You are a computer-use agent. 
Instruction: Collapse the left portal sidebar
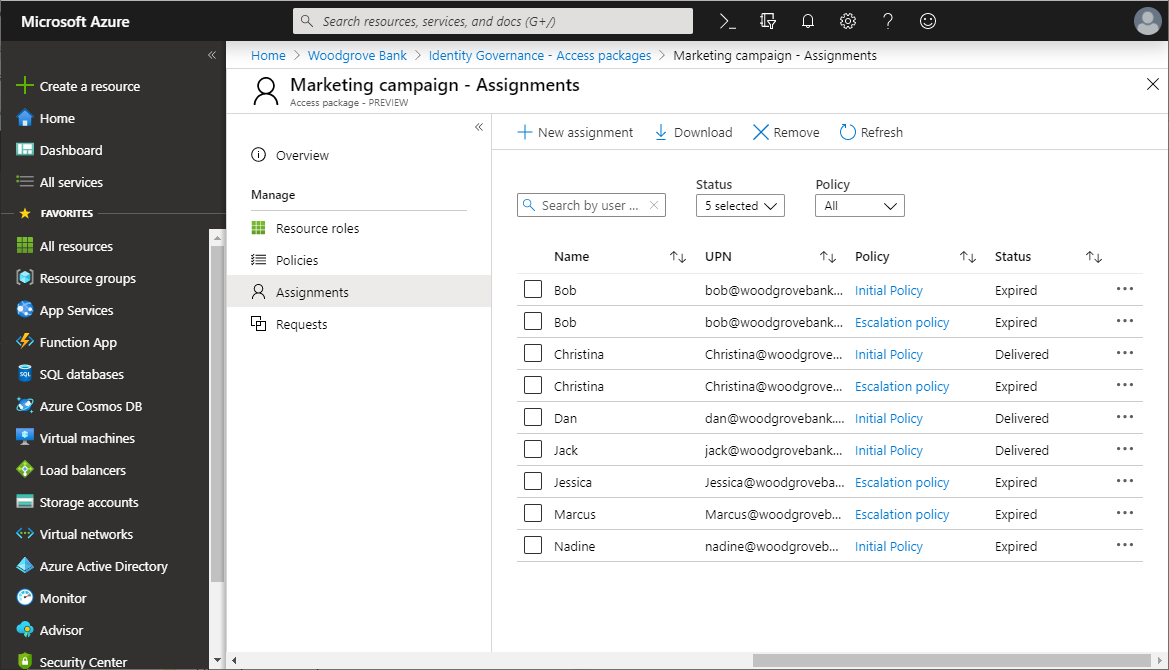tap(211, 55)
